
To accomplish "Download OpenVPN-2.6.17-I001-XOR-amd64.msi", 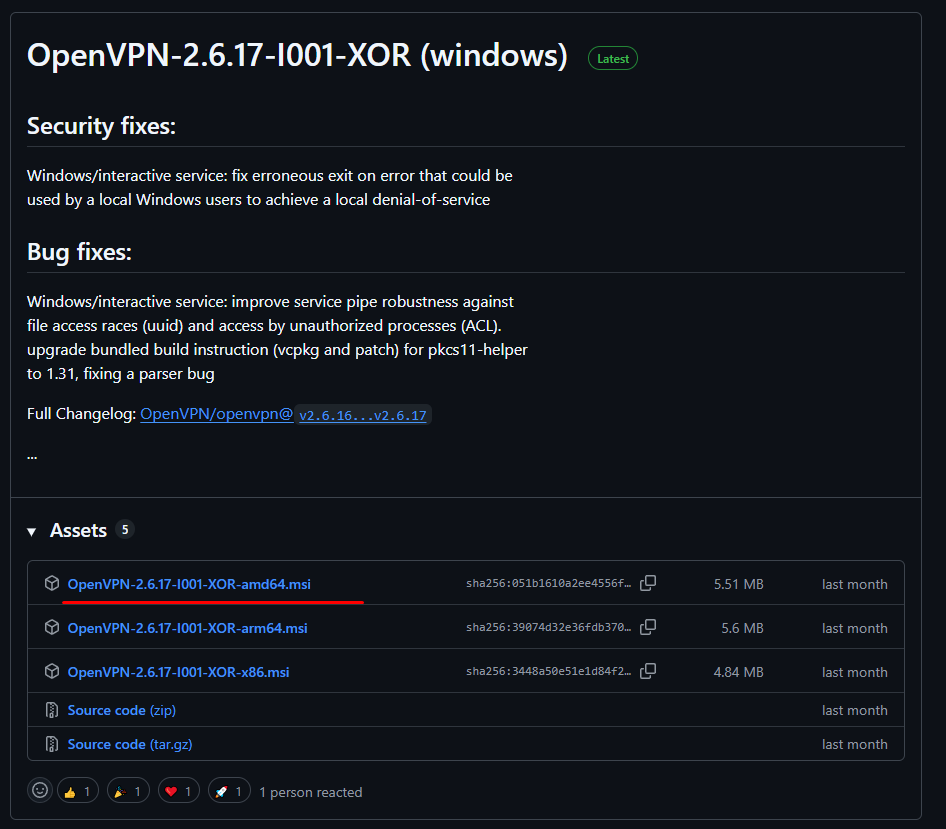I will pyautogui.click(x=189, y=584).
